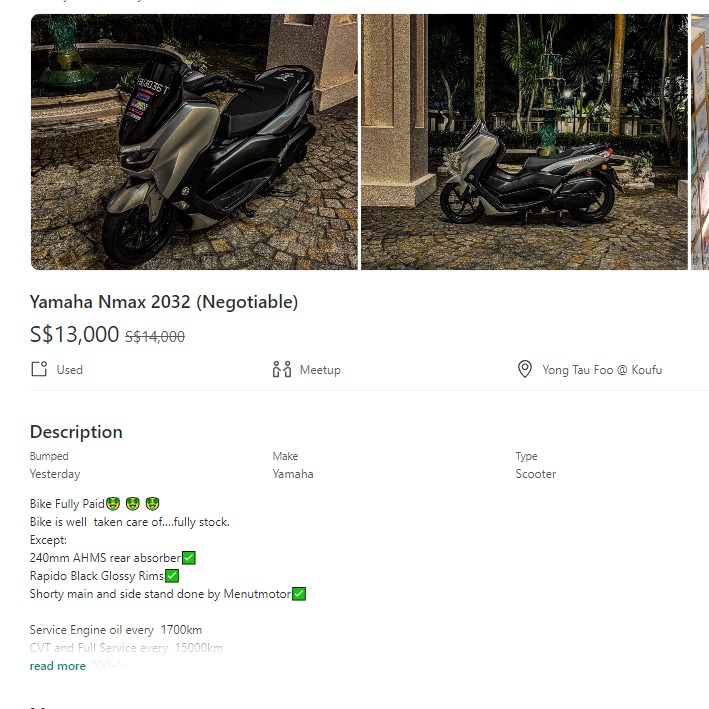Image resolution: width=709 pixels, height=709 pixels.
Task: Click the Used condition tag icon
Action: coord(39,369)
